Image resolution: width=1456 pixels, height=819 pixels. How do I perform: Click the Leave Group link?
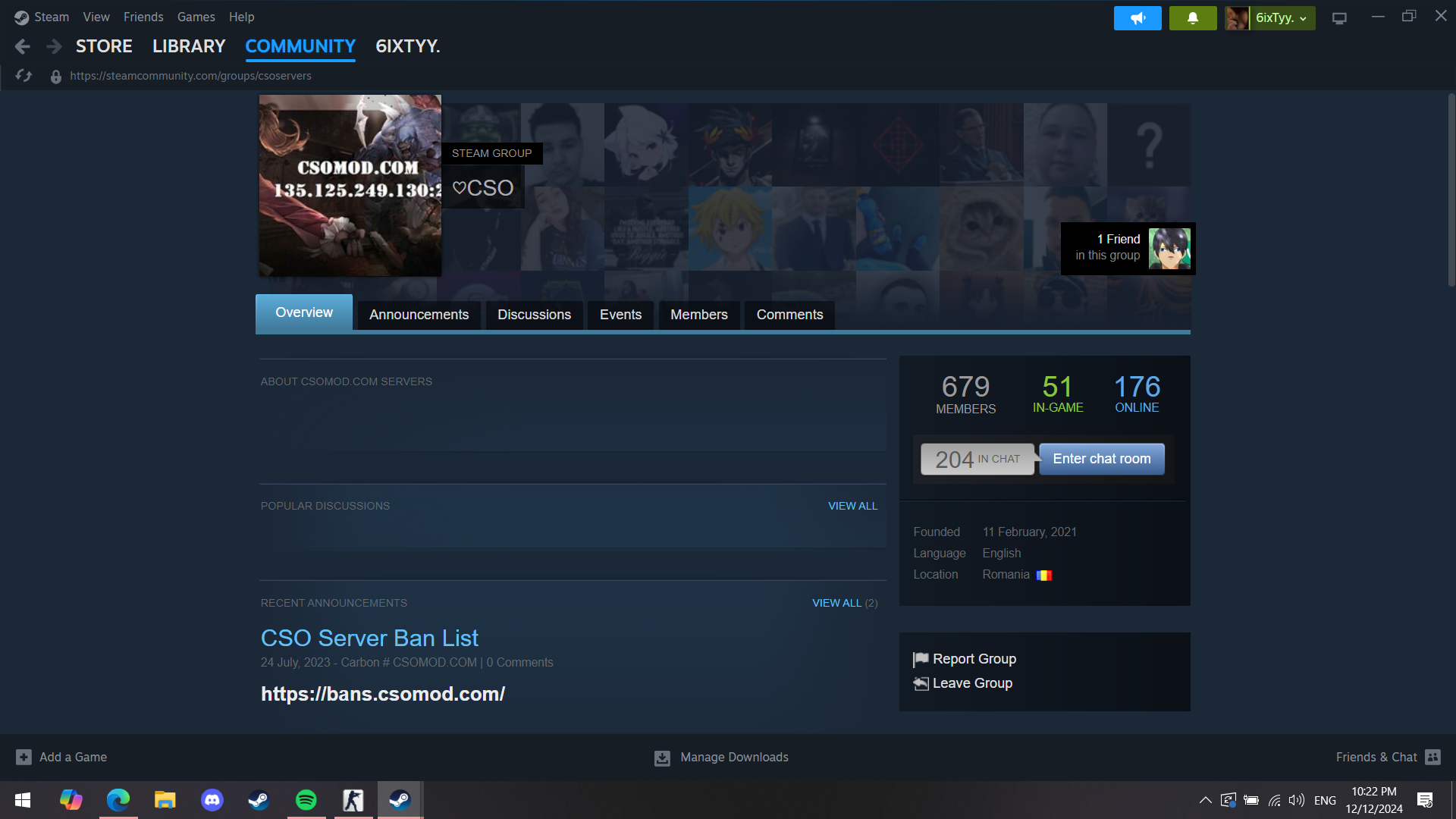pyautogui.click(x=972, y=683)
